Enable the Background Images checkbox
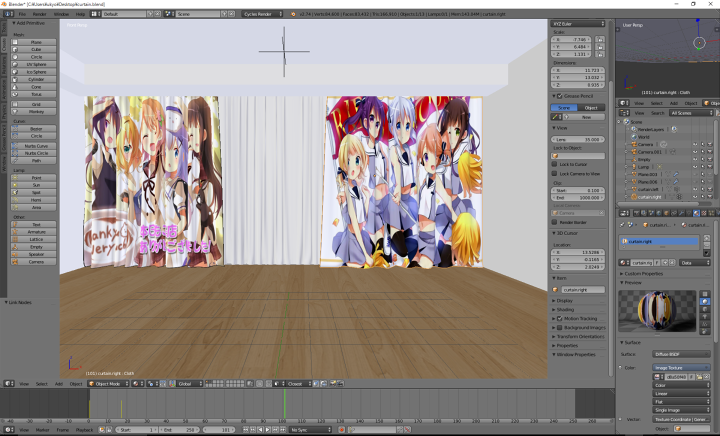 [560, 328]
